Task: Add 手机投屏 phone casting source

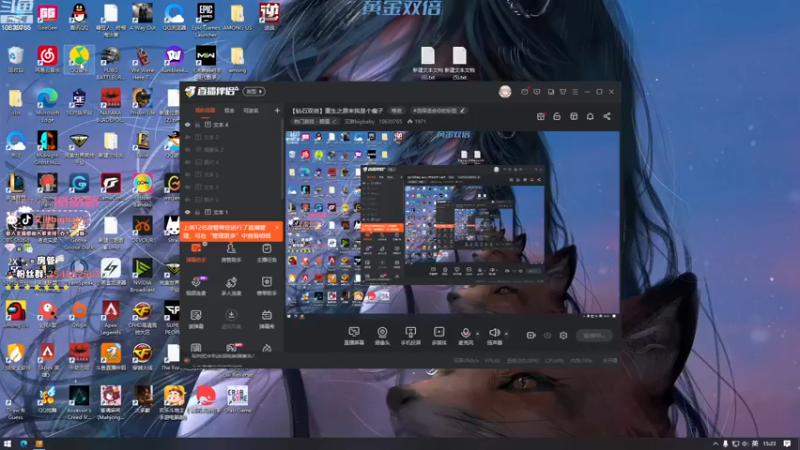Action: point(410,336)
